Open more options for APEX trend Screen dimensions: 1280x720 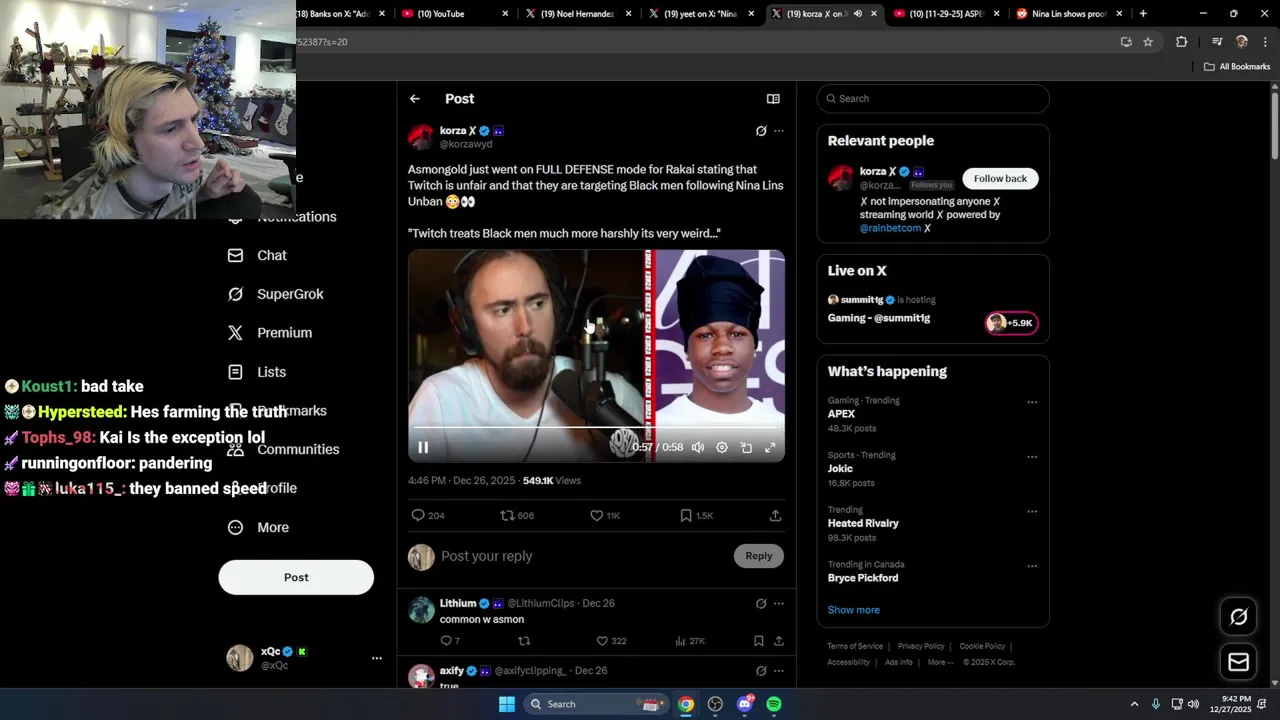tap(1032, 403)
